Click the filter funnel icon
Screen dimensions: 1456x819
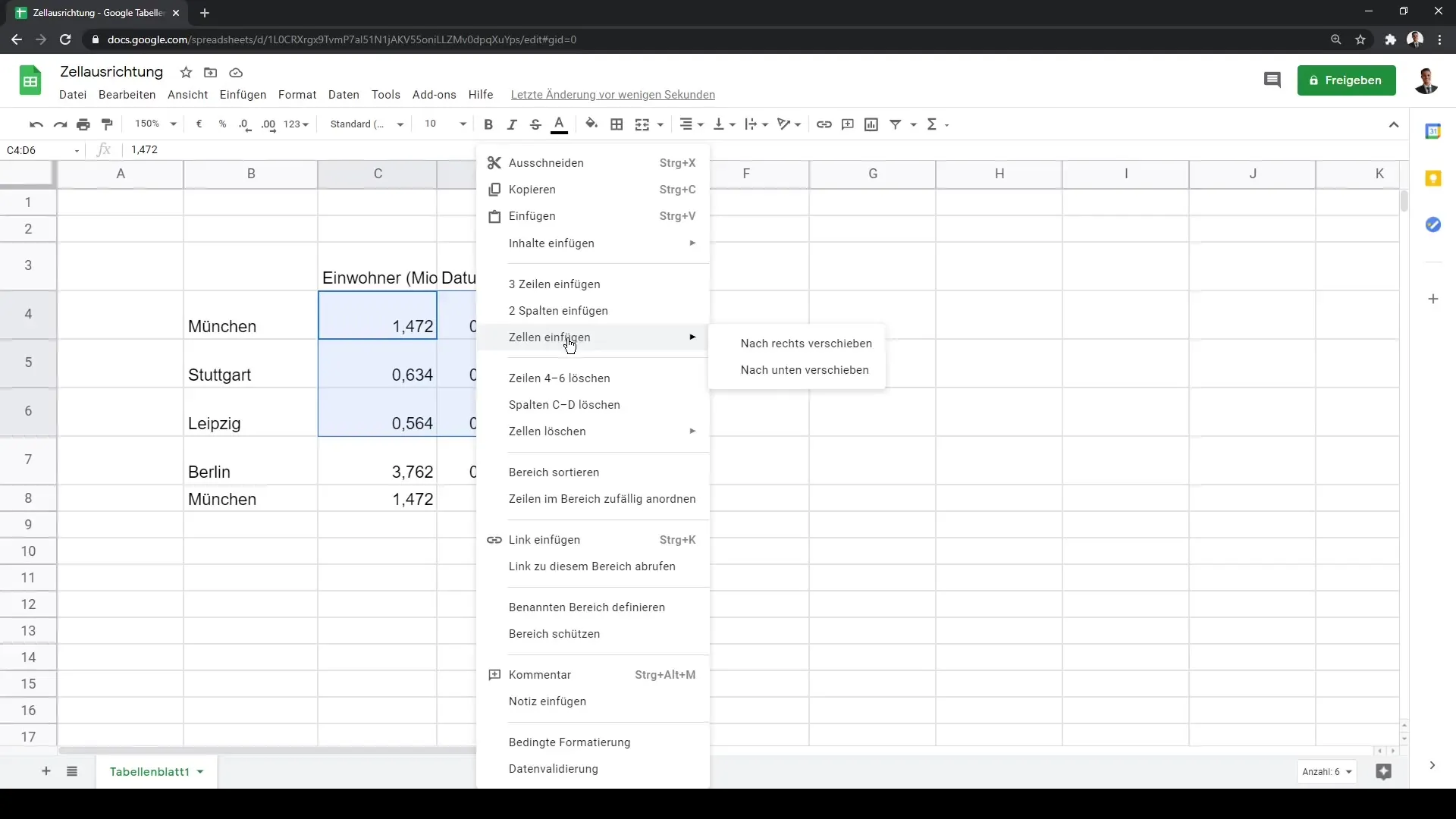click(x=896, y=124)
